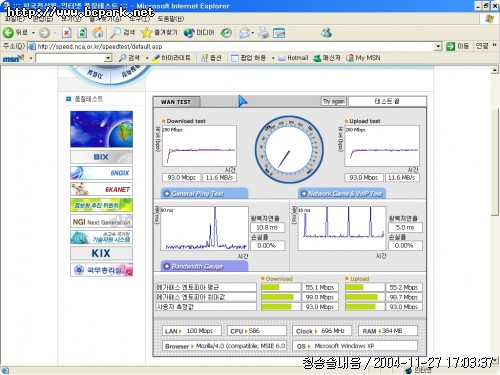Click the Forward arrow button
Screen dimensions: 500x375
pos(44,33)
